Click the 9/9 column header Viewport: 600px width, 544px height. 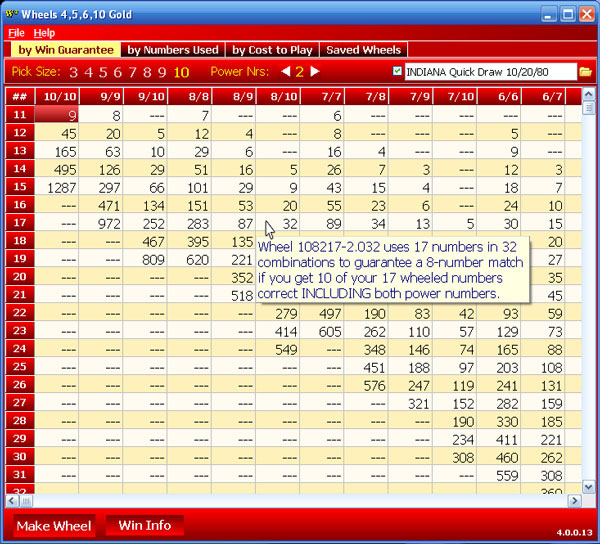coord(101,96)
